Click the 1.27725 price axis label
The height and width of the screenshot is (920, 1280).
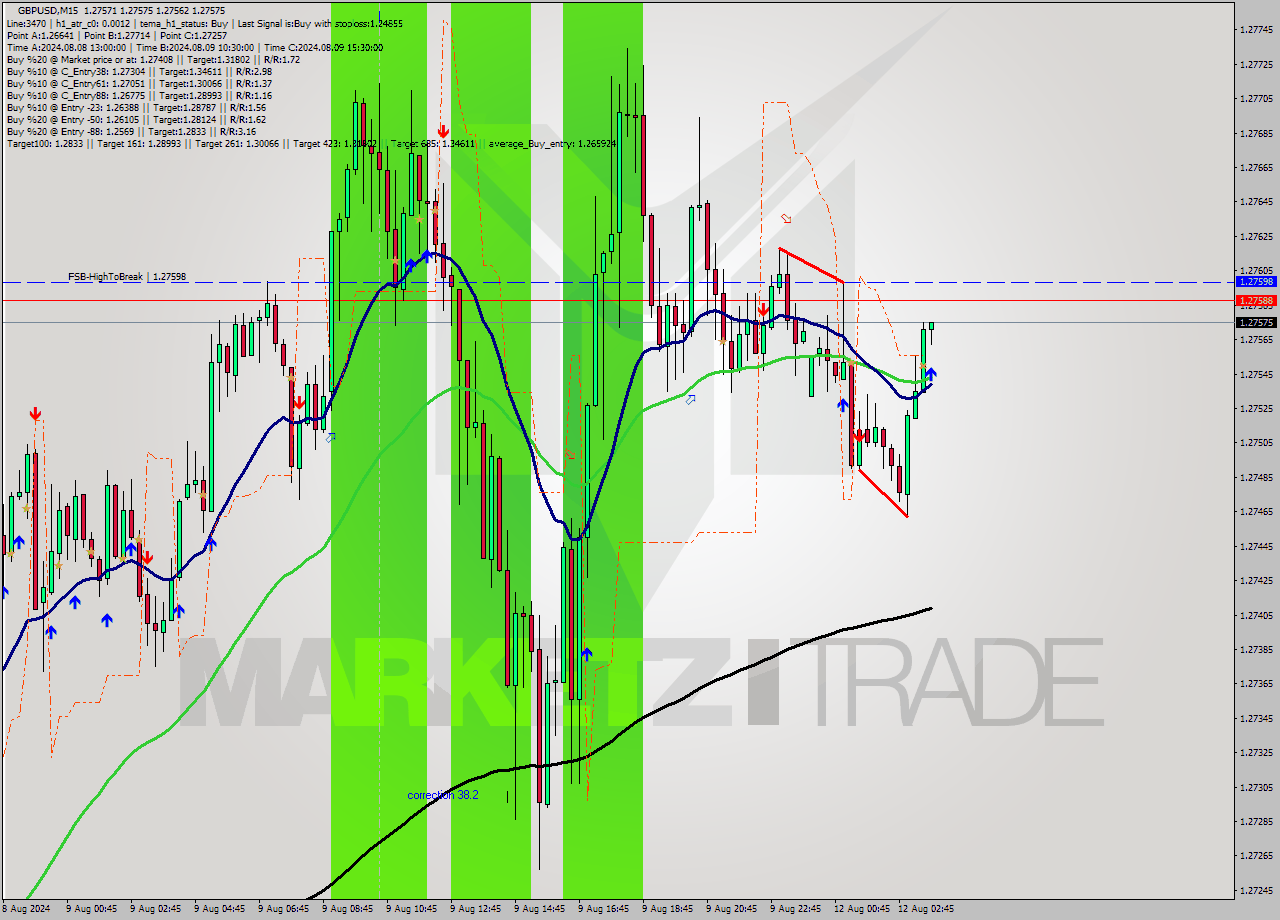tap(1256, 64)
